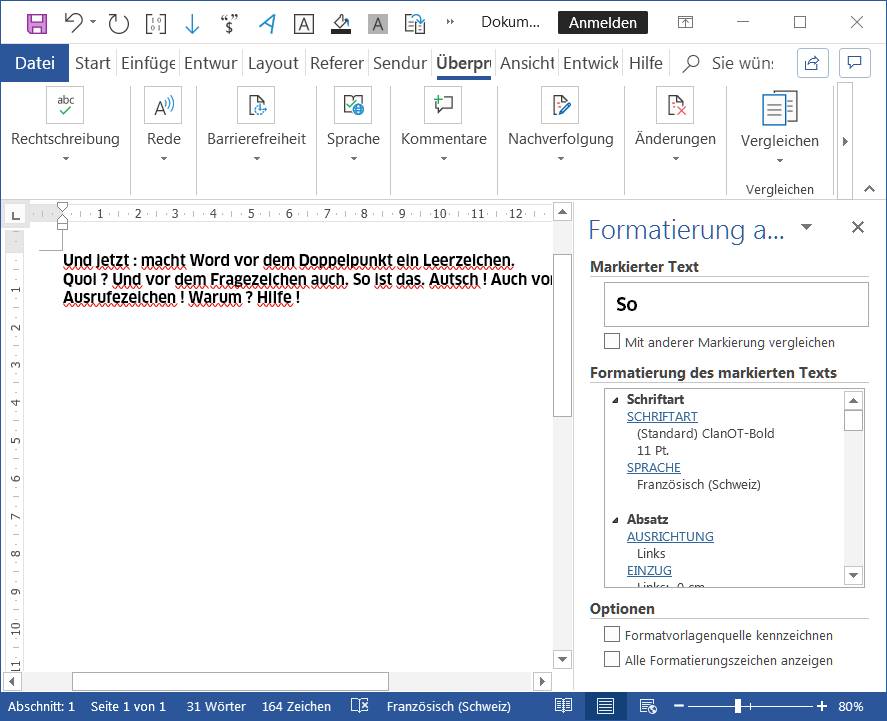The height and width of the screenshot is (721, 887).
Task: Switch to web layout view icon
Action: [x=648, y=706]
